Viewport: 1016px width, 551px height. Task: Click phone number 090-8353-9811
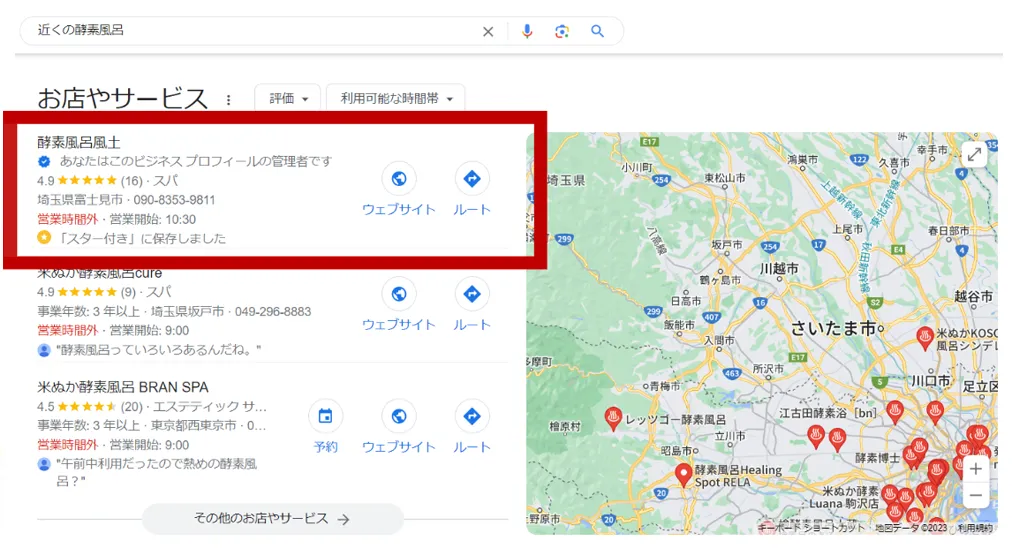click(174, 200)
